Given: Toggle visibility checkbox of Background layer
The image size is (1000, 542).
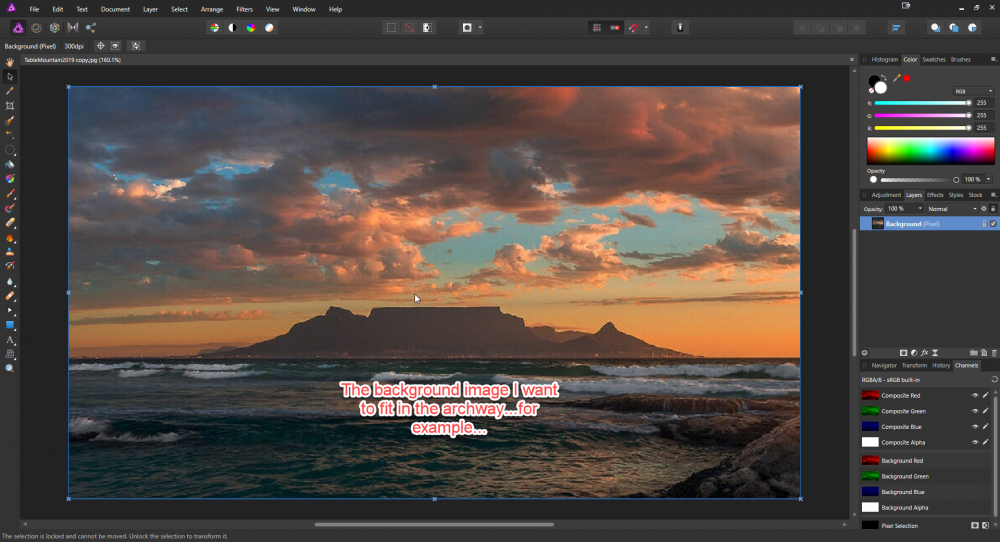Looking at the screenshot, I should [x=993, y=224].
